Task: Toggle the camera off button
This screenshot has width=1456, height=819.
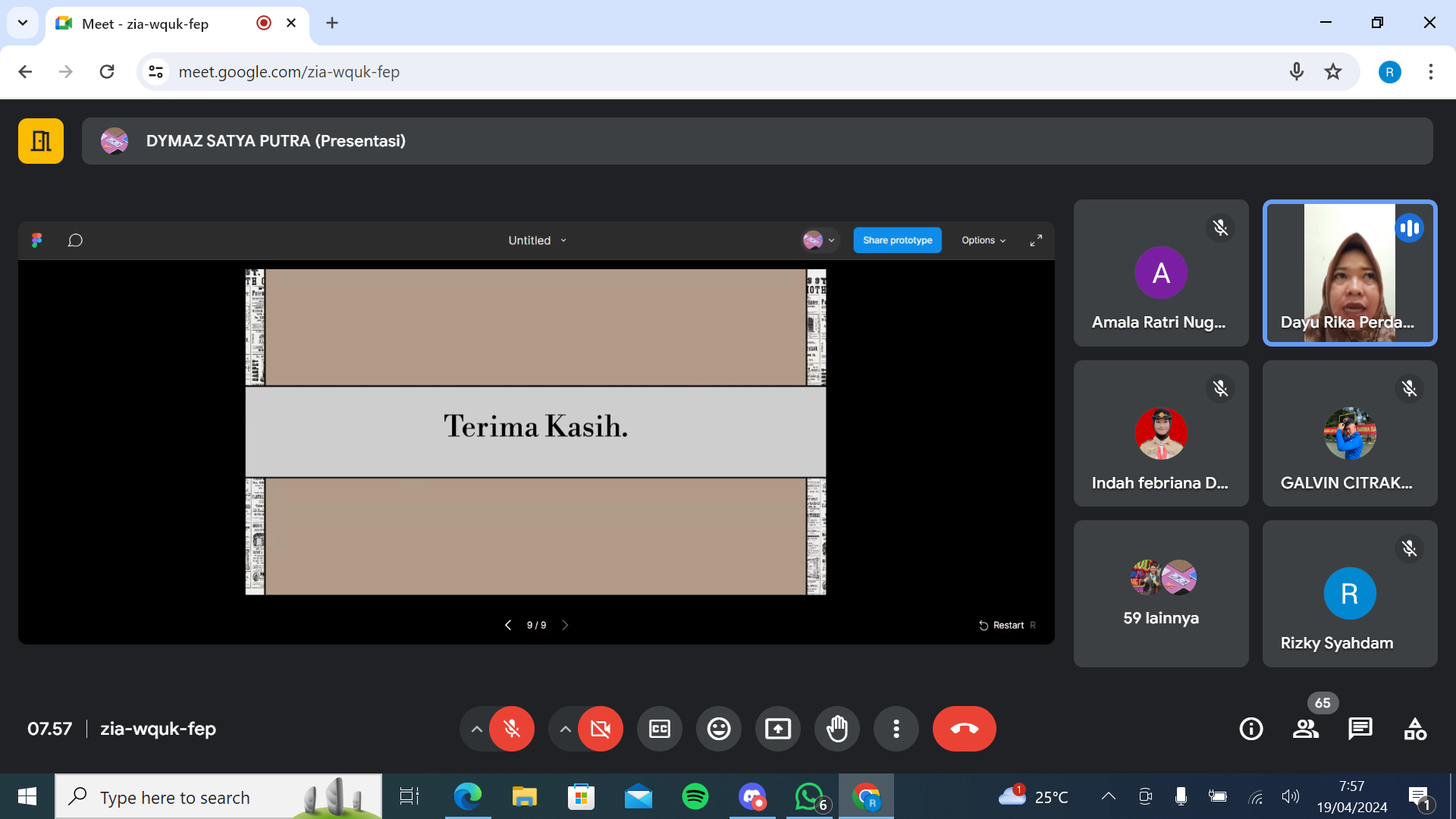Action: click(600, 729)
